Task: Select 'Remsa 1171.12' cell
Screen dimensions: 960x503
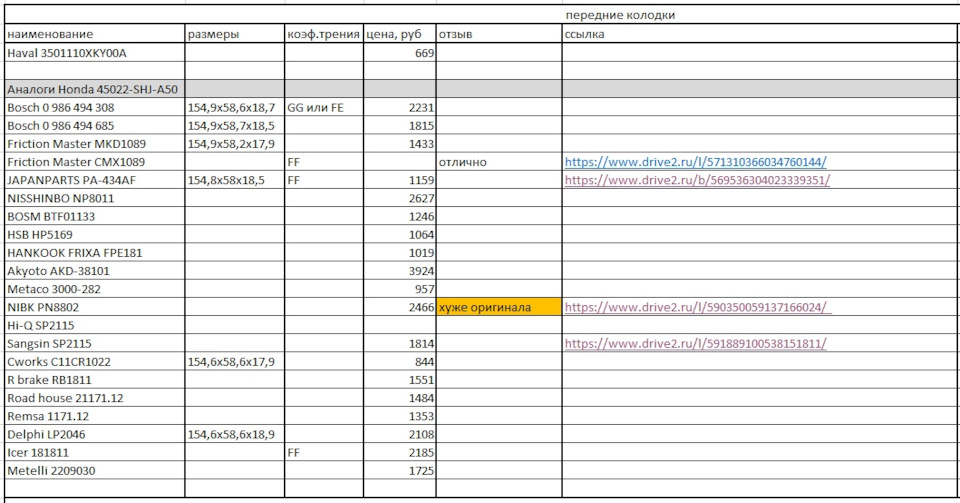Action: point(94,416)
